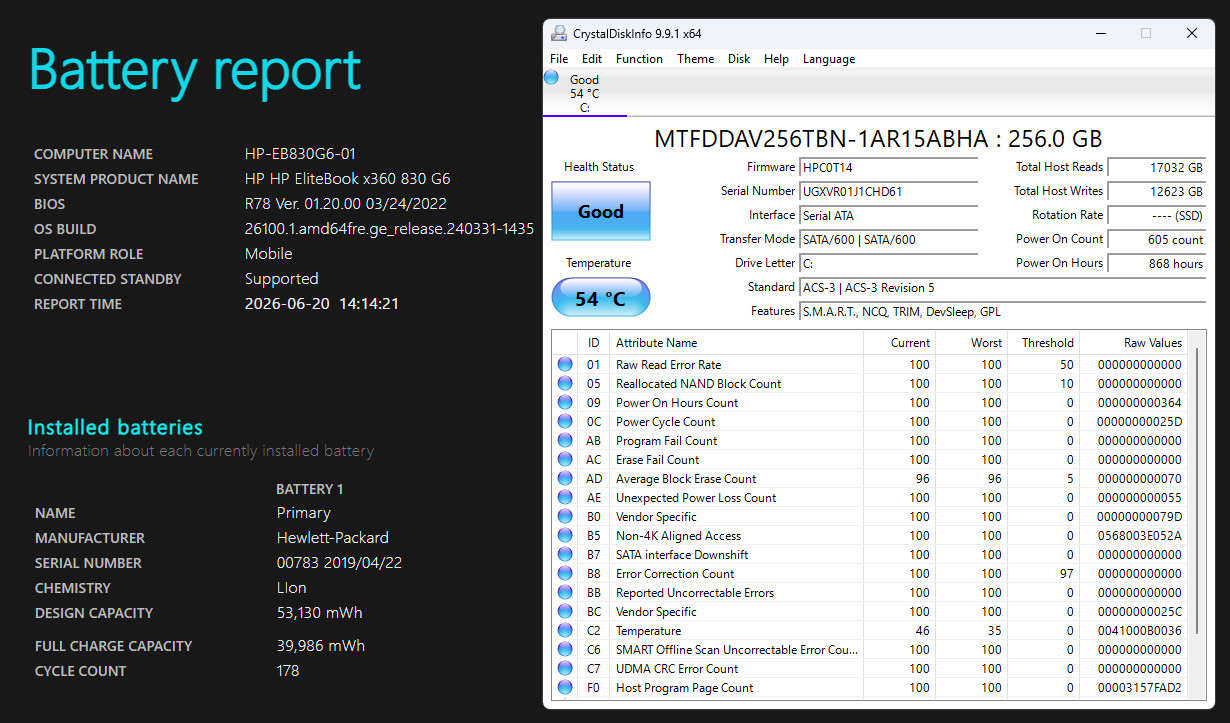
Task: Click the status orb for UDMA CRC Error Count
Action: (565, 669)
